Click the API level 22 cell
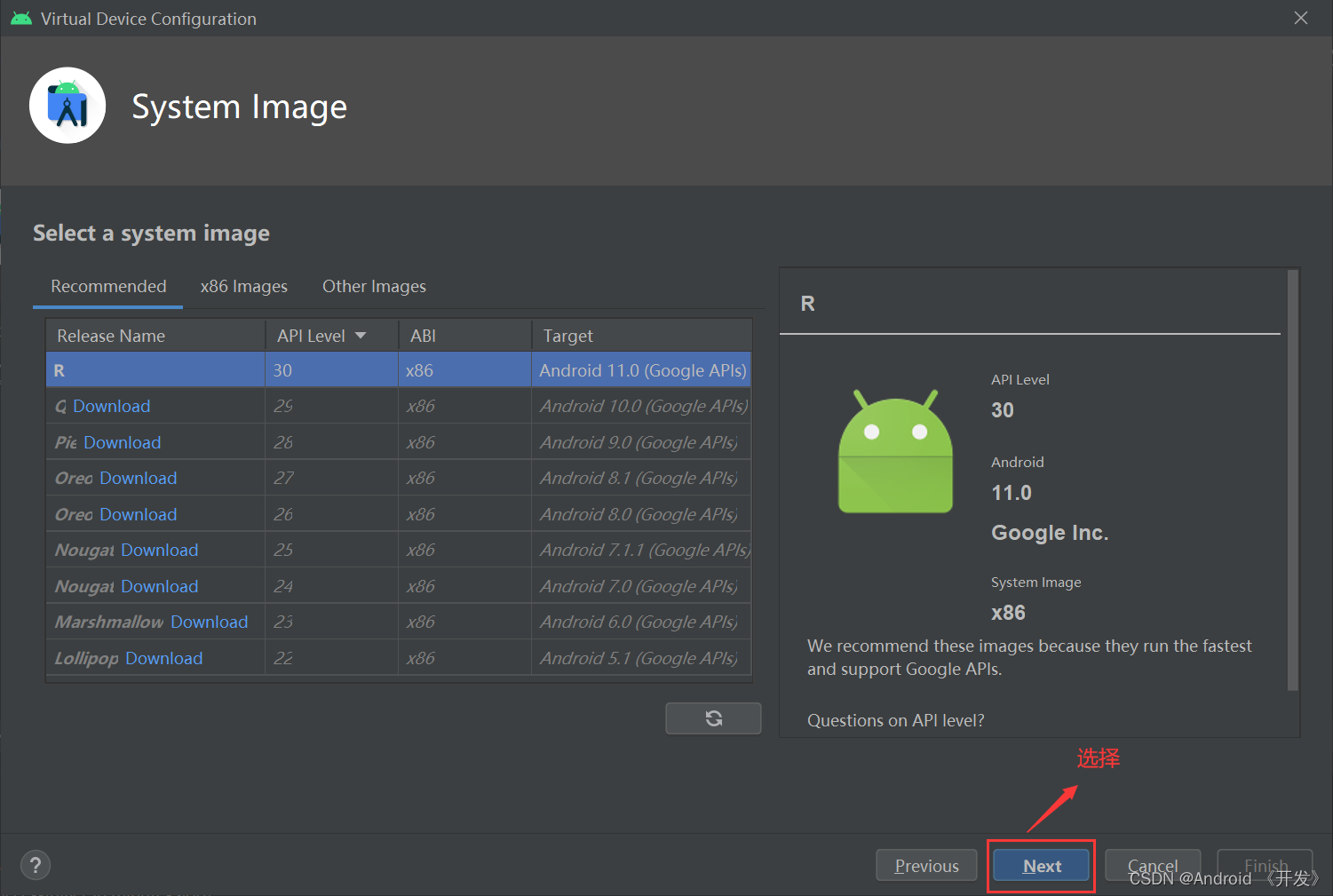The width and height of the screenshot is (1333, 896). tap(331, 658)
